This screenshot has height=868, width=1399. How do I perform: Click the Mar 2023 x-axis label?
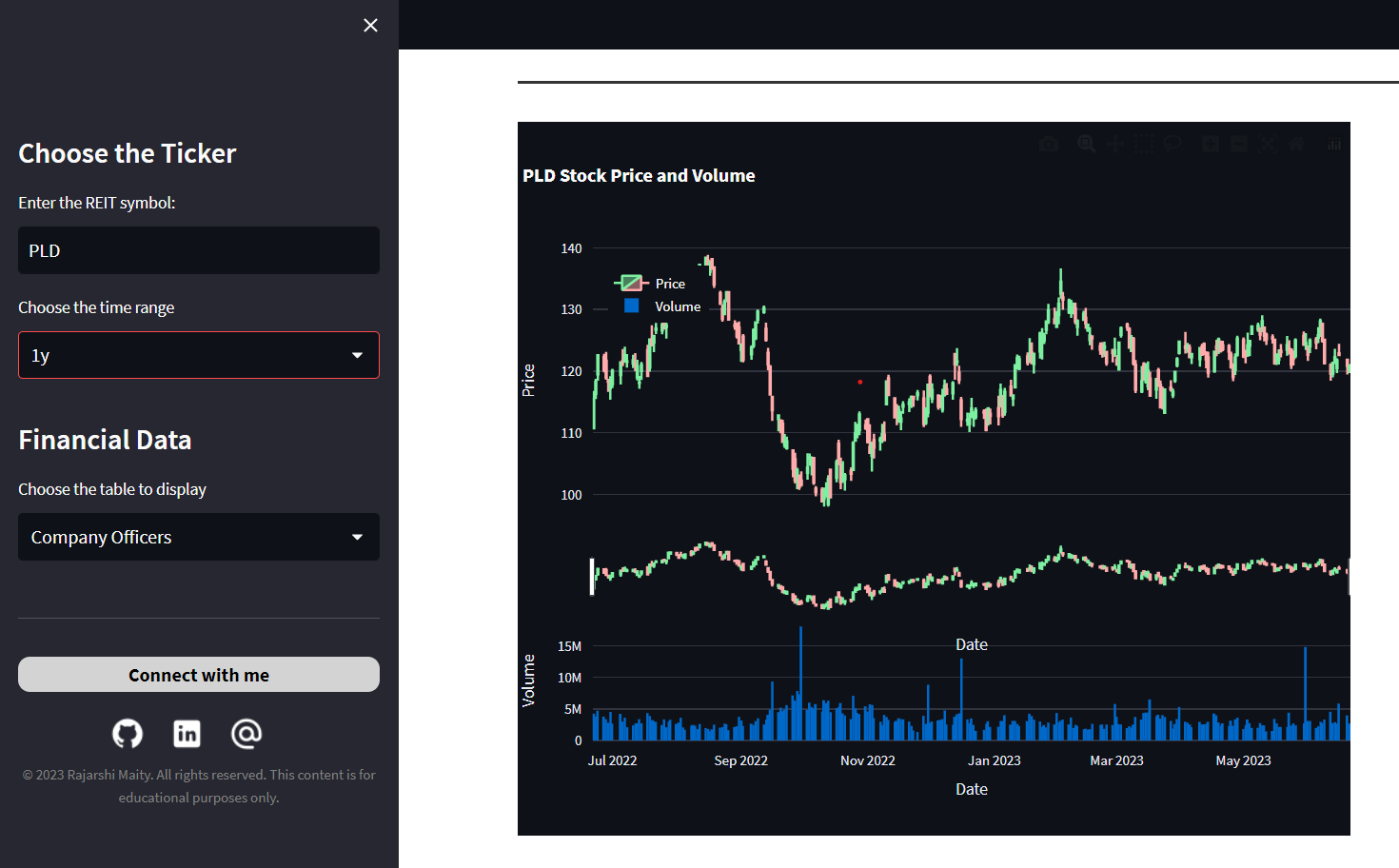1116,760
